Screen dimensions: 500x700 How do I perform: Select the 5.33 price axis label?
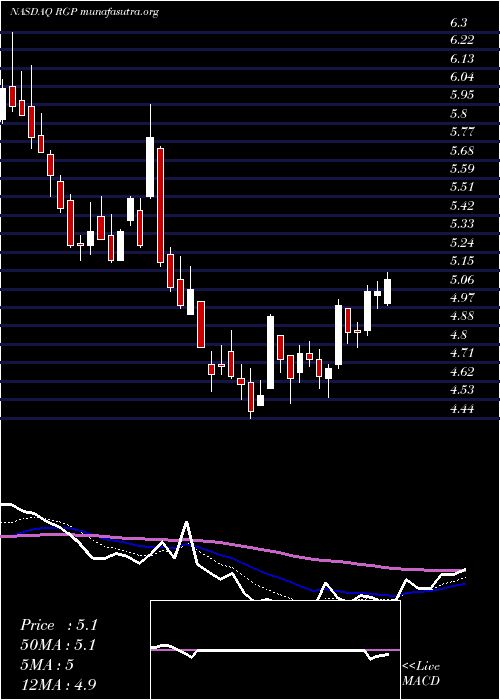(x=462, y=224)
